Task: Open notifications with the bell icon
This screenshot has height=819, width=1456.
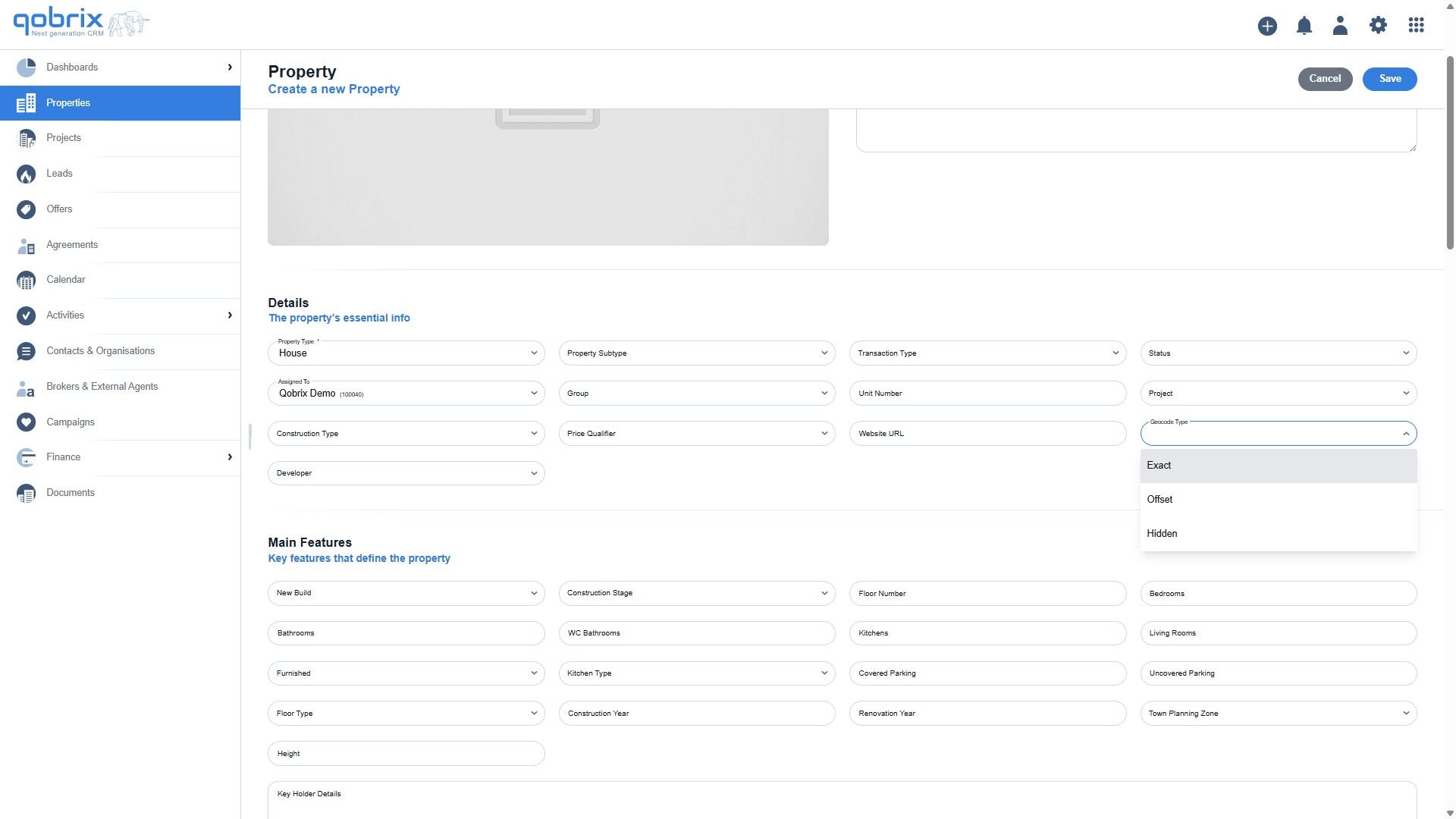Action: (1304, 25)
